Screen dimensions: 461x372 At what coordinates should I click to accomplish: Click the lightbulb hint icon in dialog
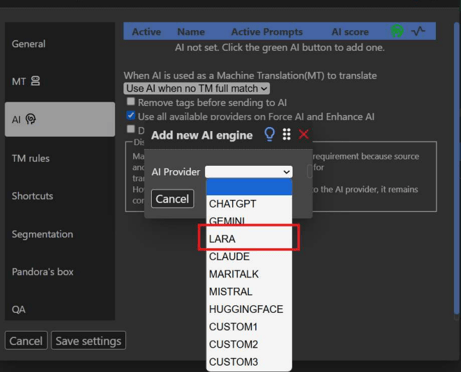tap(269, 134)
